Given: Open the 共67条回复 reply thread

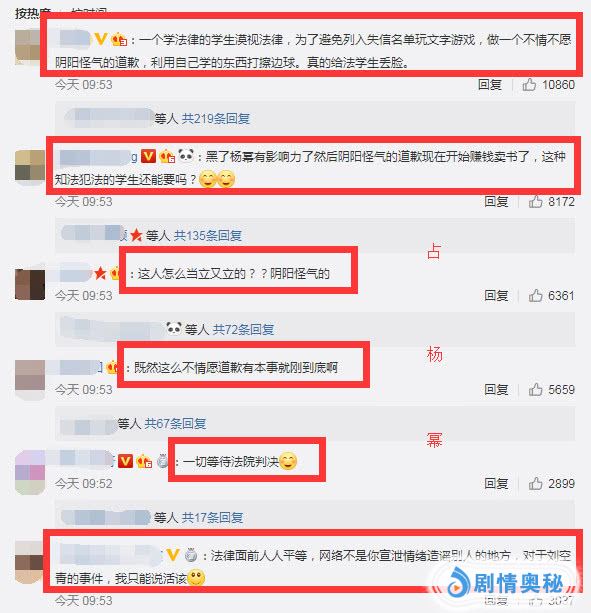Looking at the screenshot, I should [175, 423].
